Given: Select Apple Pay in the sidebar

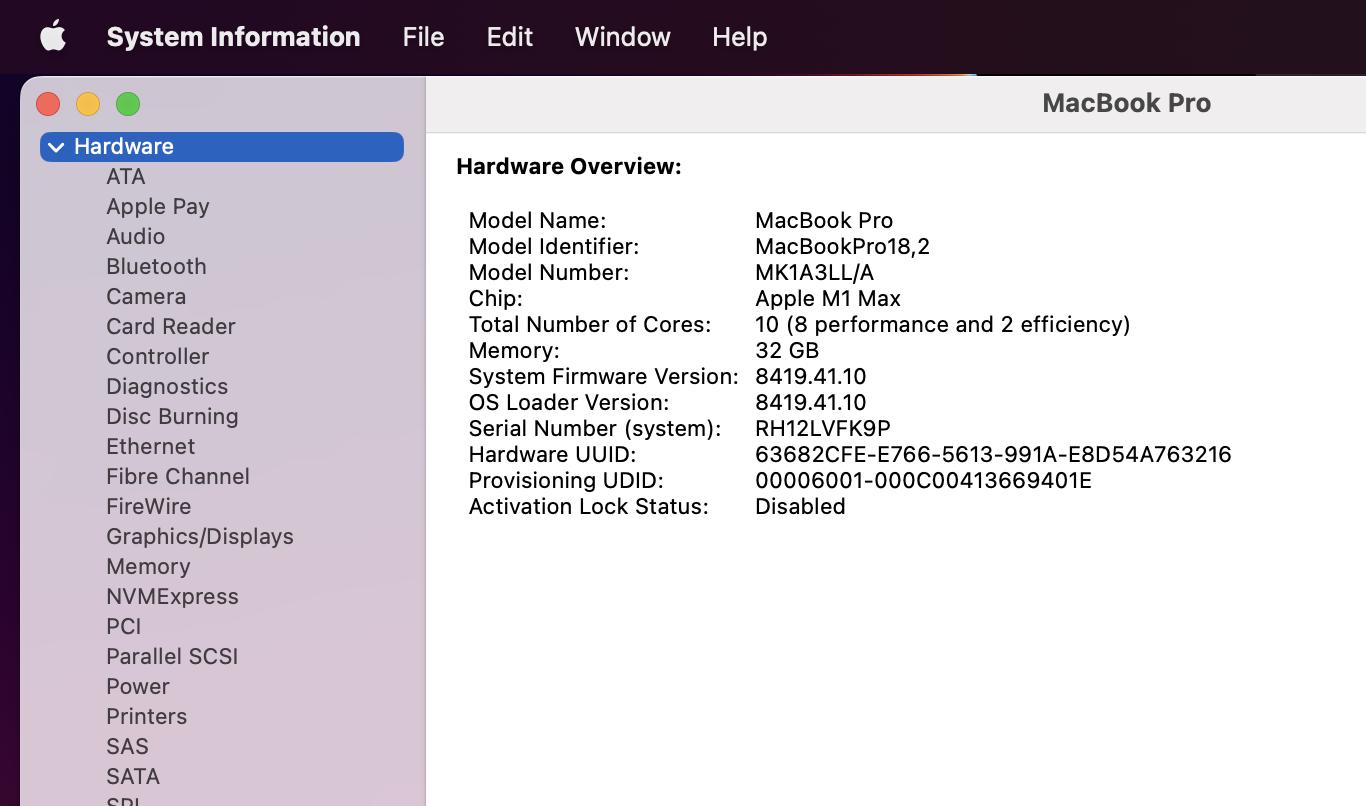Looking at the screenshot, I should pyautogui.click(x=158, y=206).
